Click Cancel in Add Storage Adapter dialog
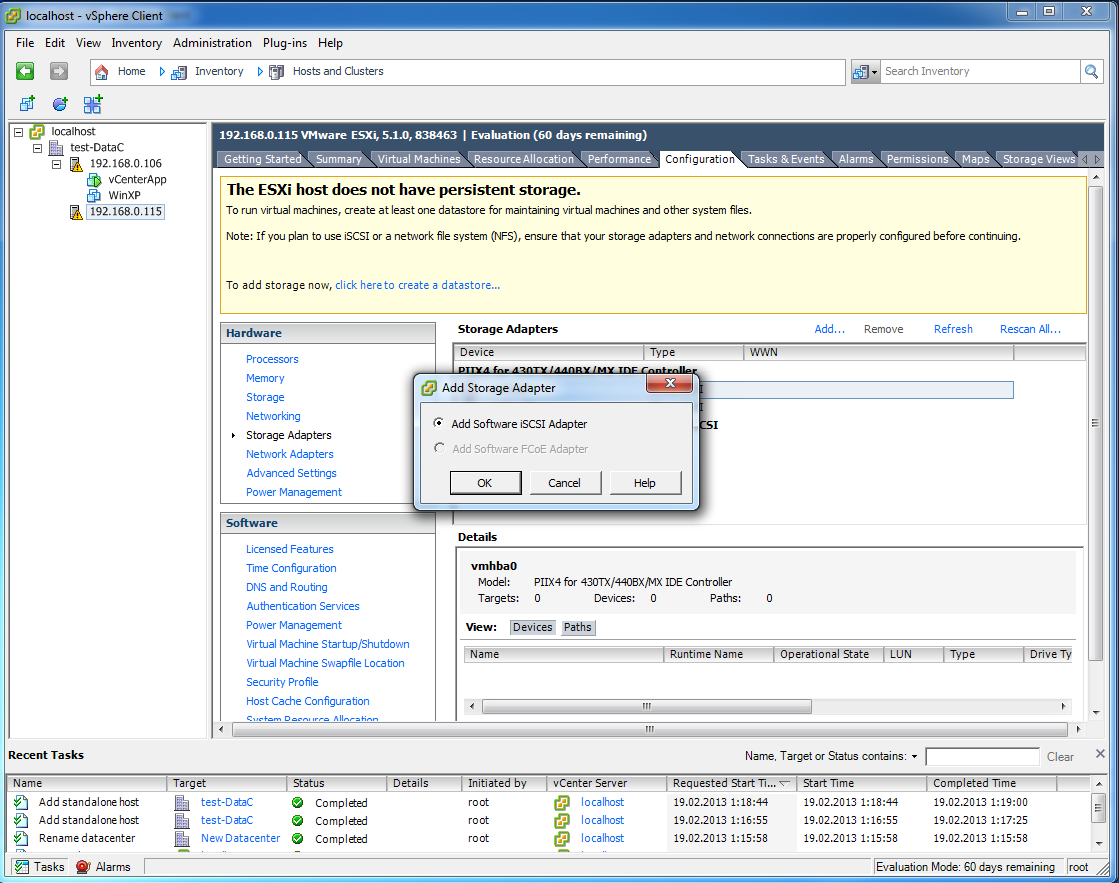This screenshot has height=883, width=1119. click(564, 483)
